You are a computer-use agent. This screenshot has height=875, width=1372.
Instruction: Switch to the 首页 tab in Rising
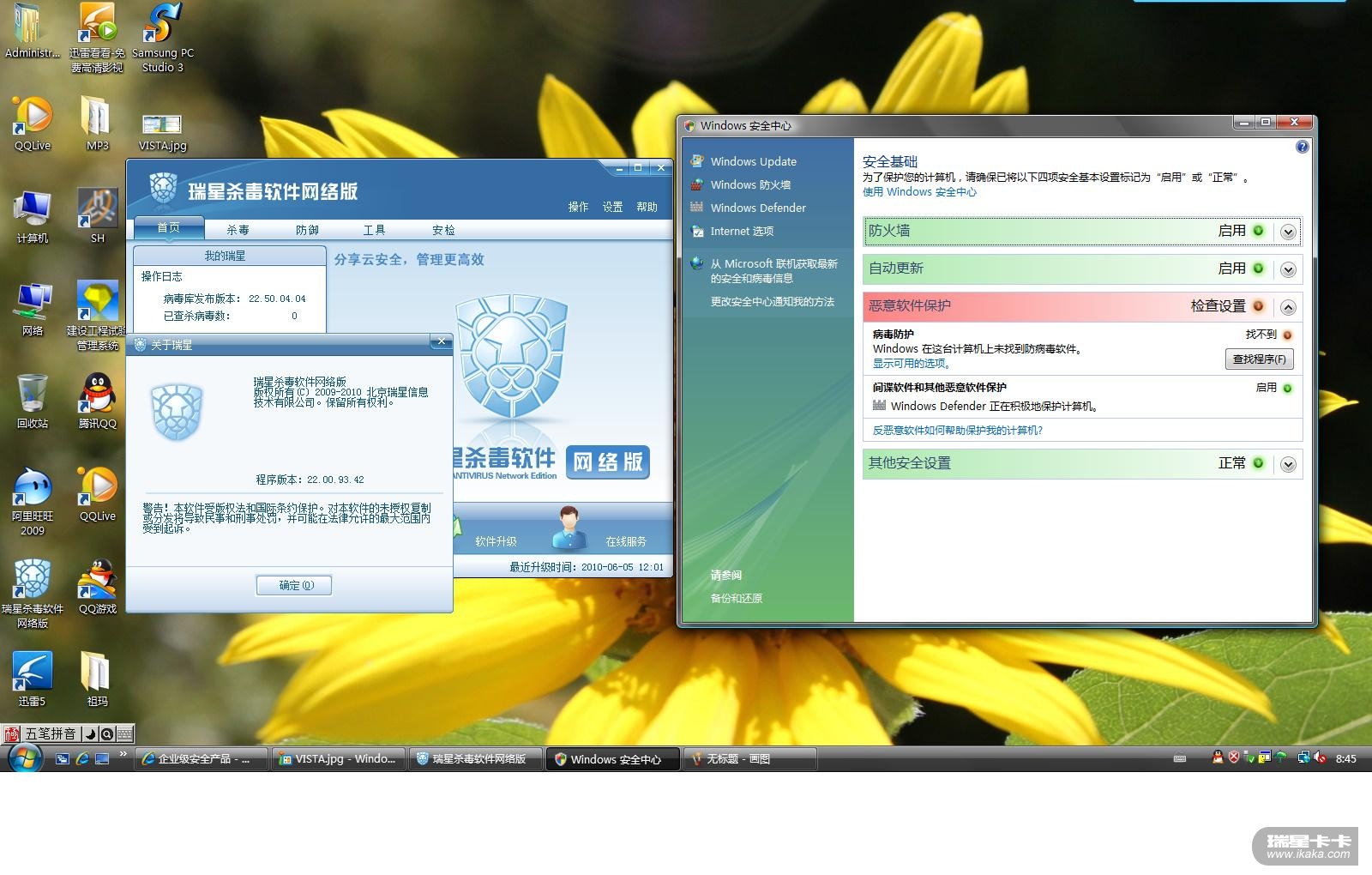point(169,228)
